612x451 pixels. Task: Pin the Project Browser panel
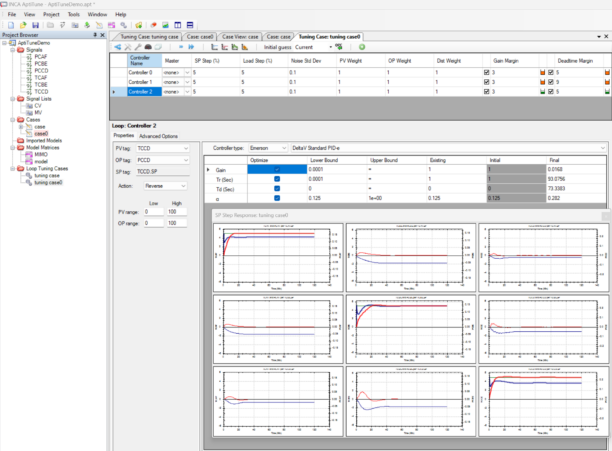pyautogui.click(x=93, y=35)
